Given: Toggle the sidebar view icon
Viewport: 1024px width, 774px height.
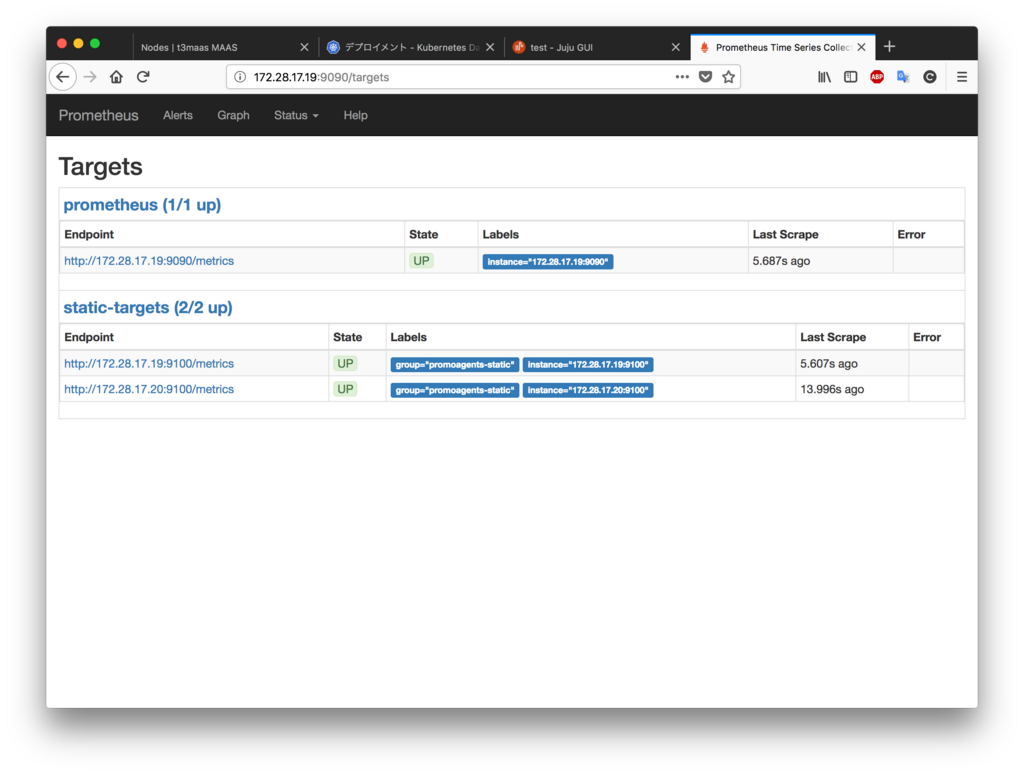Looking at the screenshot, I should [850, 77].
